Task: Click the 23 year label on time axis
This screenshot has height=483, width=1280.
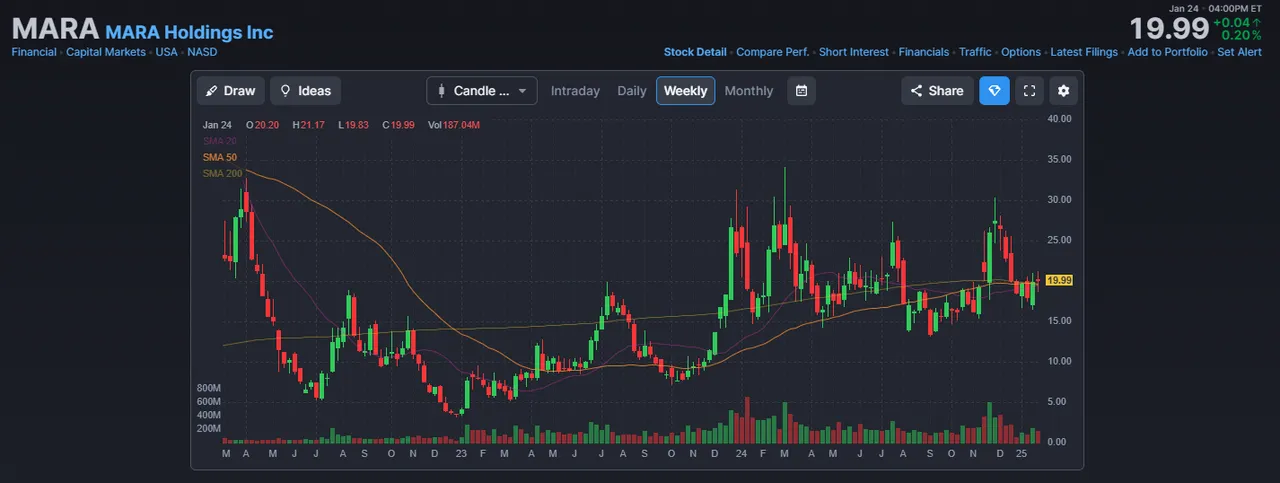Action: [460, 454]
